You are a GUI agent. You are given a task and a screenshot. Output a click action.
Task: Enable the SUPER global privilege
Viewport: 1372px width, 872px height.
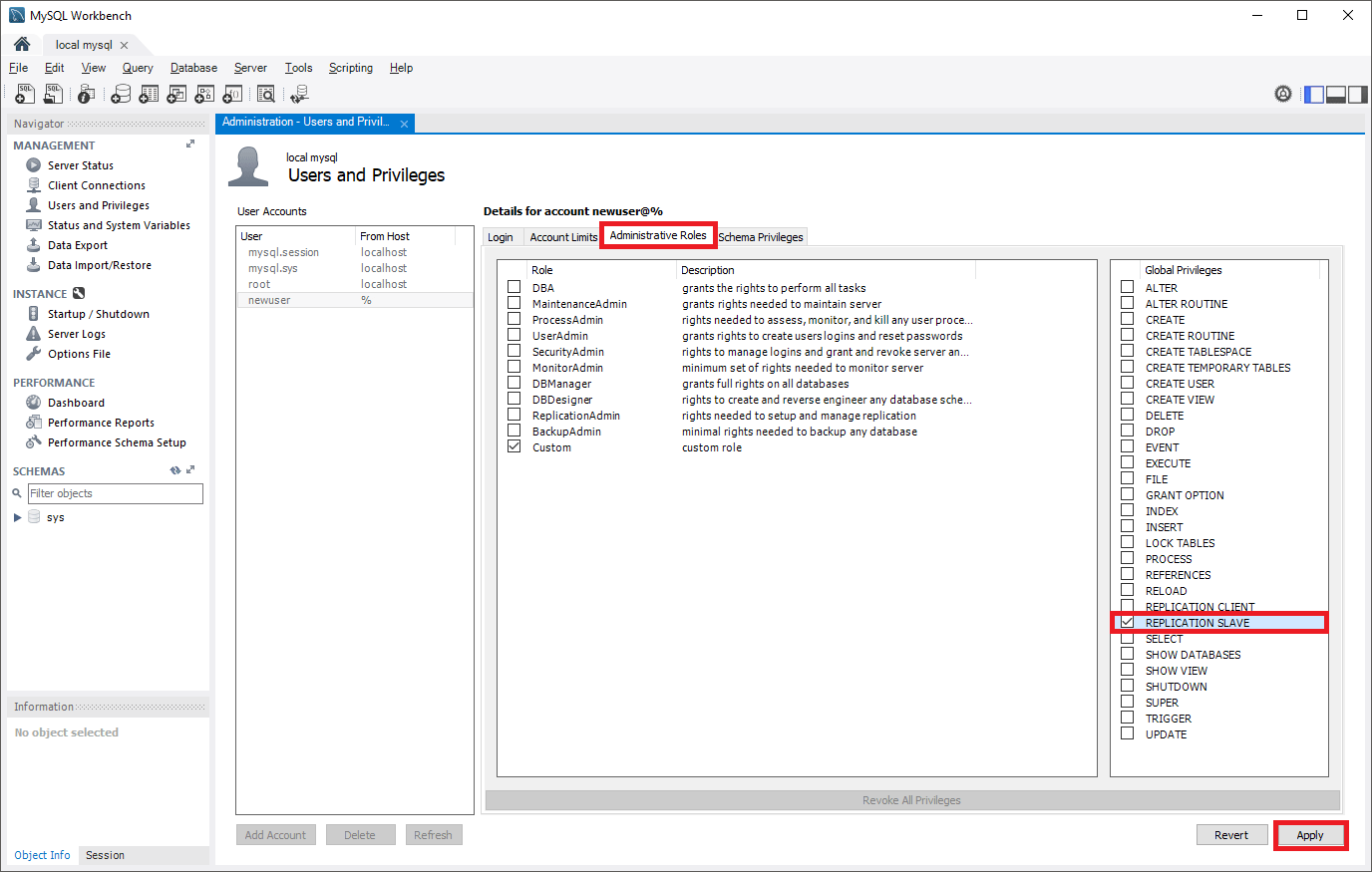click(1127, 702)
